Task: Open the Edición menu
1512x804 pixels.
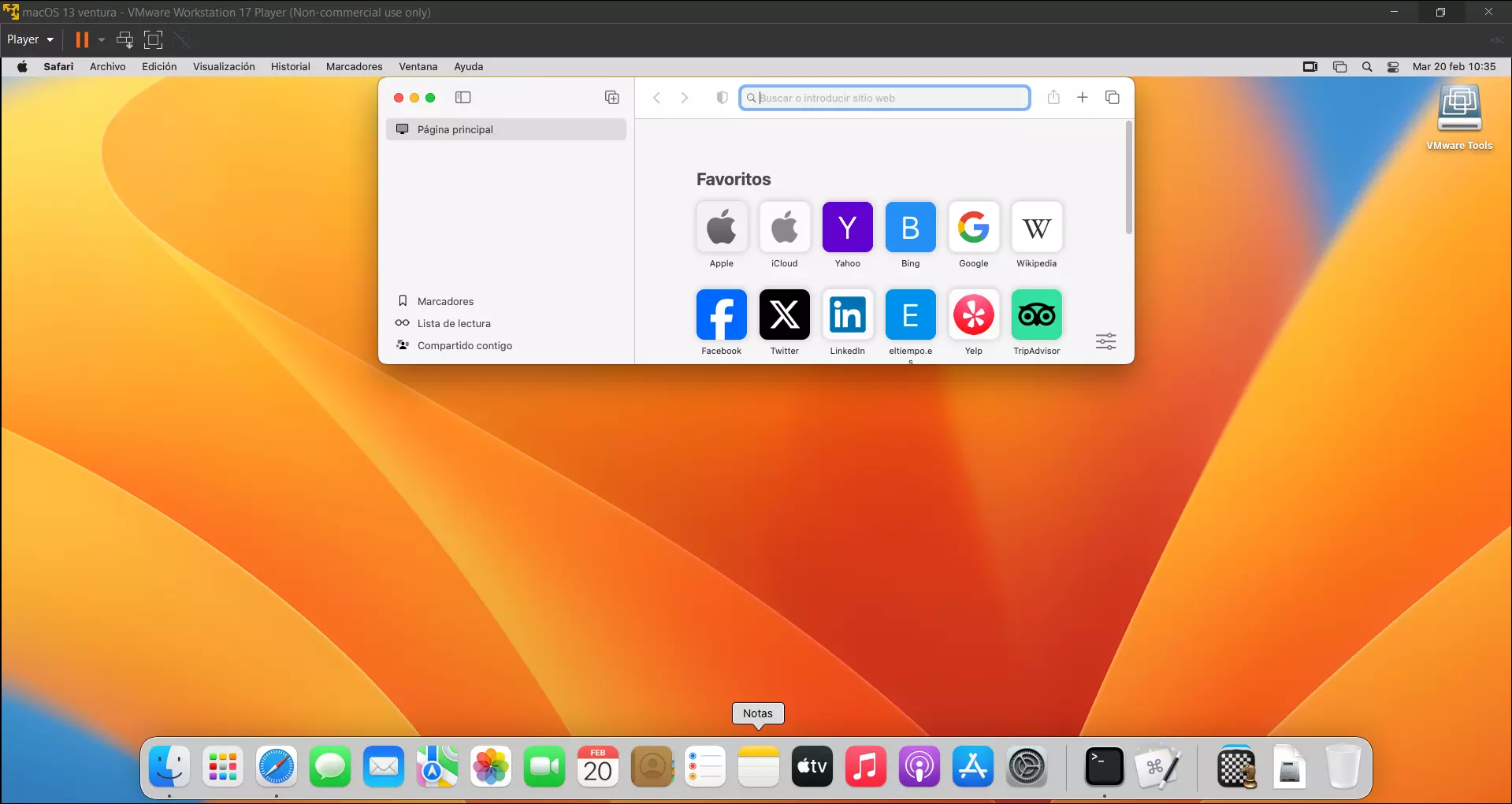Action: click(159, 67)
